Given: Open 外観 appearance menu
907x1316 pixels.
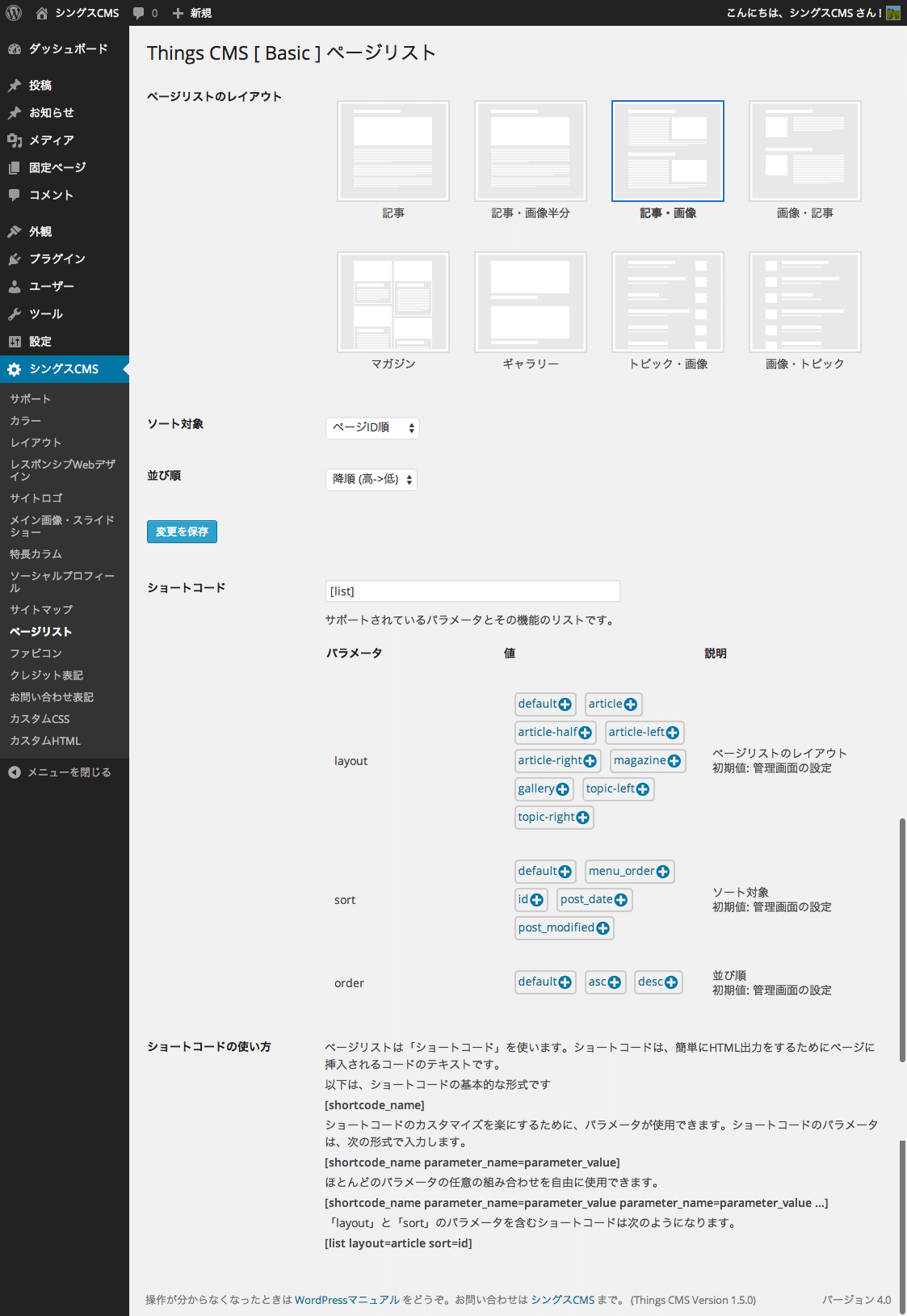Looking at the screenshot, I should coord(65,232).
